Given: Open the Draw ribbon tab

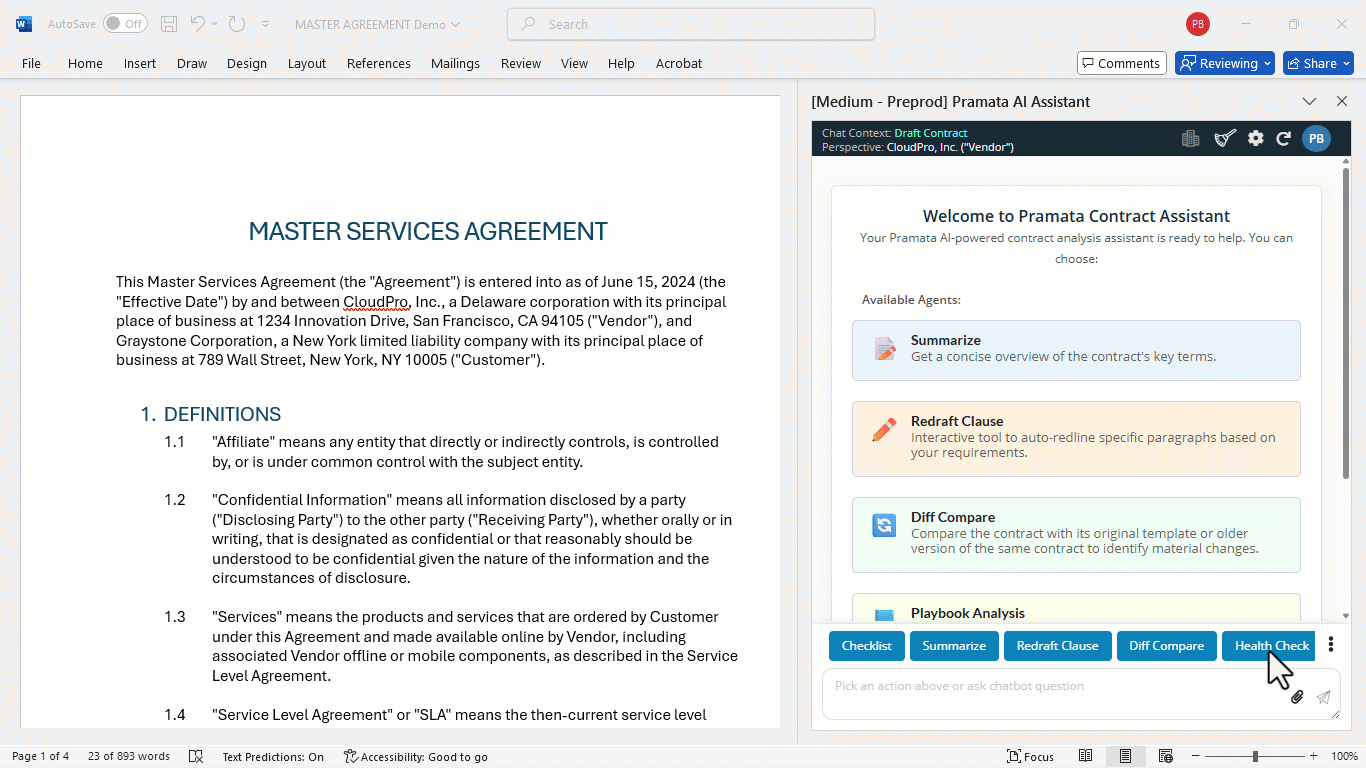Looking at the screenshot, I should click(x=192, y=63).
